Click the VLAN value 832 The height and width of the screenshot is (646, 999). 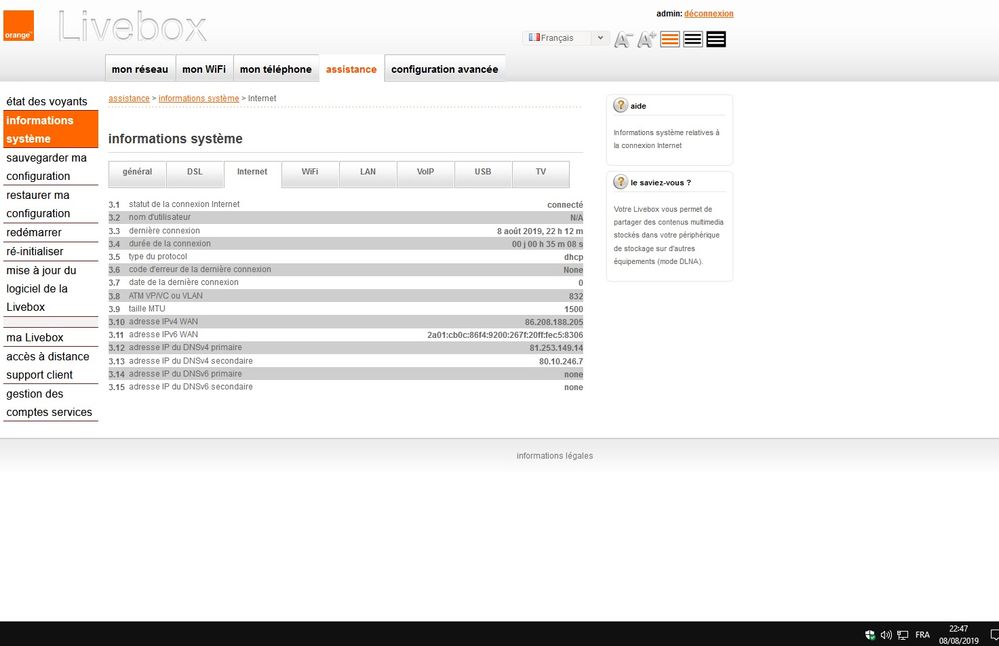click(576, 296)
